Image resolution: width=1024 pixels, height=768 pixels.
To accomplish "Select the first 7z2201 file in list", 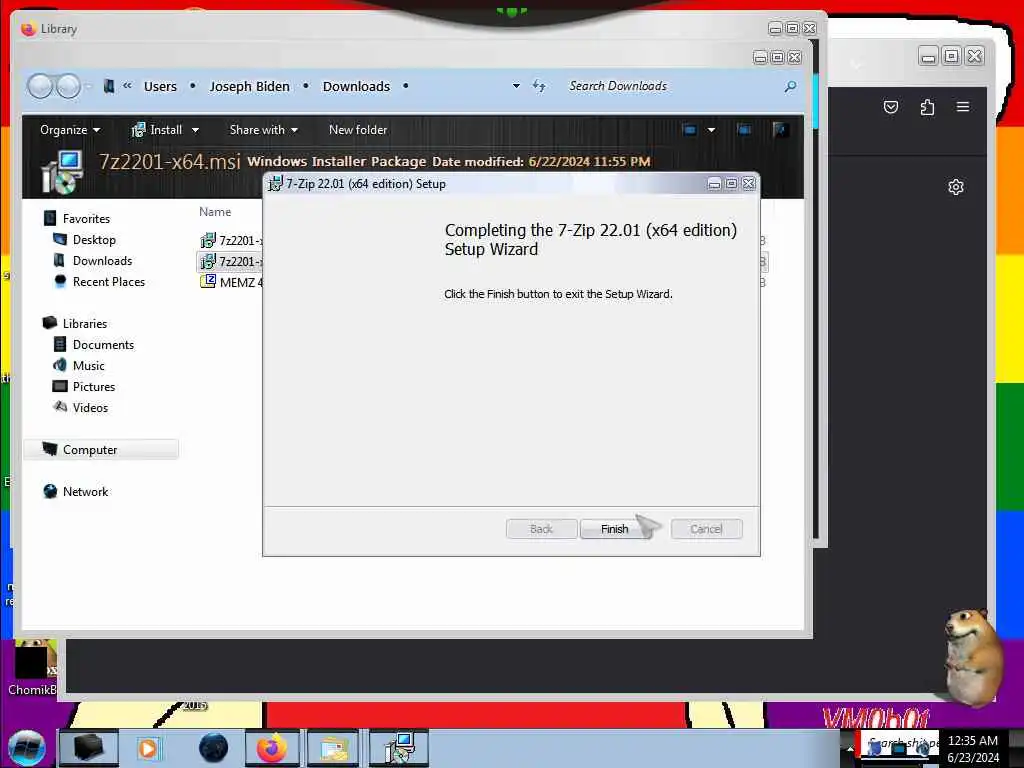I will pos(231,240).
